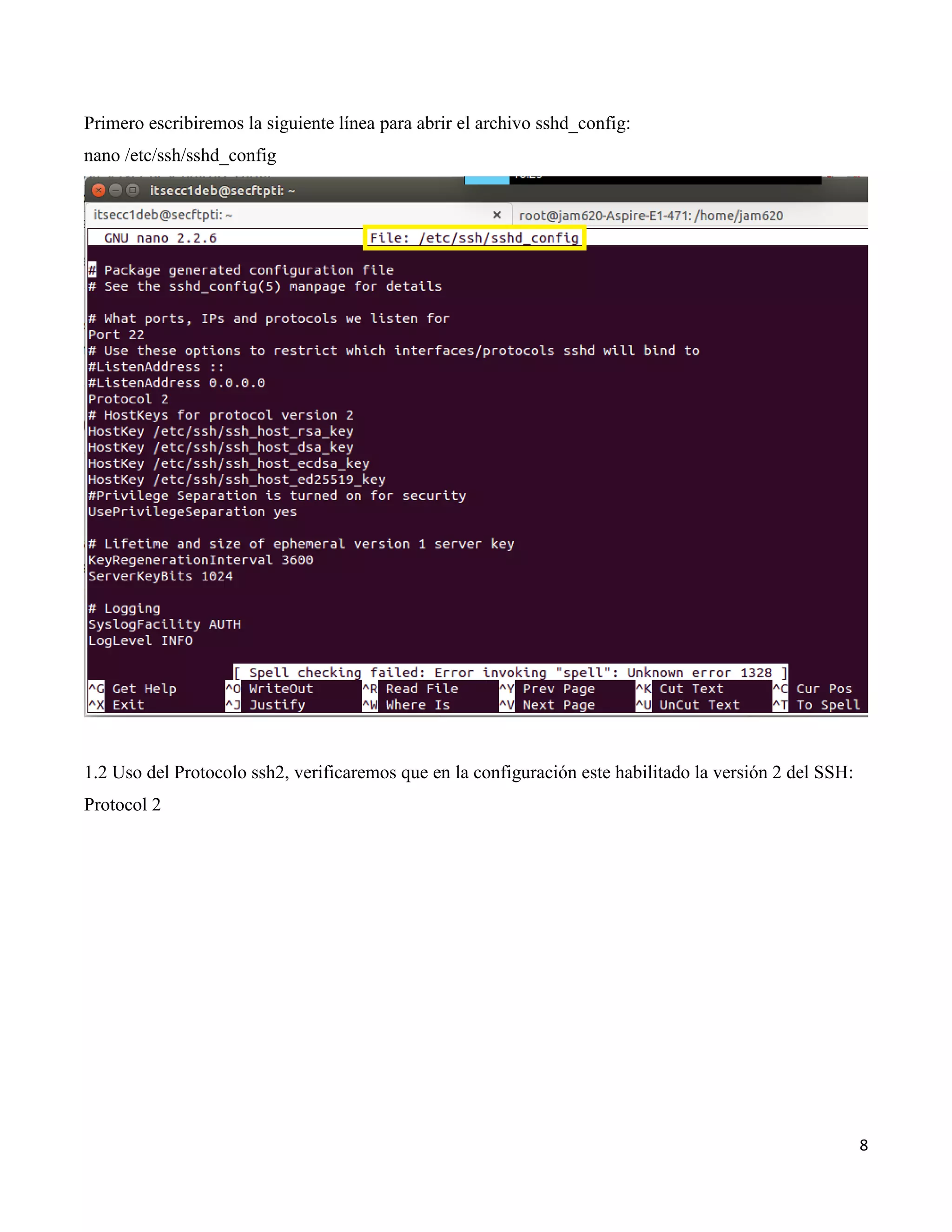
Task: Click ^Y Prev Page shortcut
Action: point(547,689)
